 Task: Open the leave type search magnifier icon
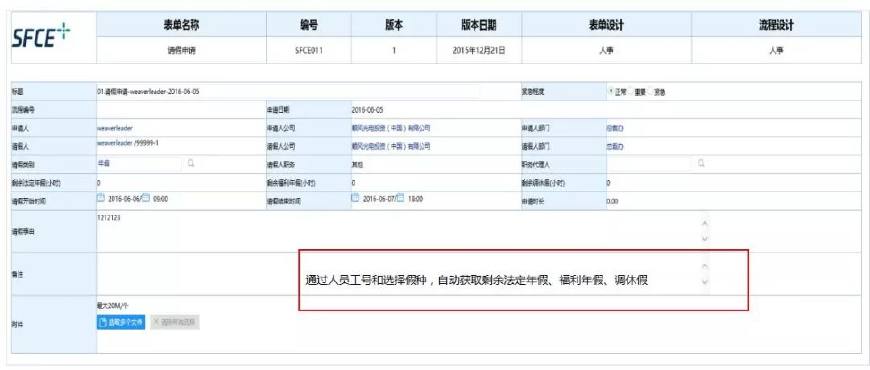coord(190,164)
